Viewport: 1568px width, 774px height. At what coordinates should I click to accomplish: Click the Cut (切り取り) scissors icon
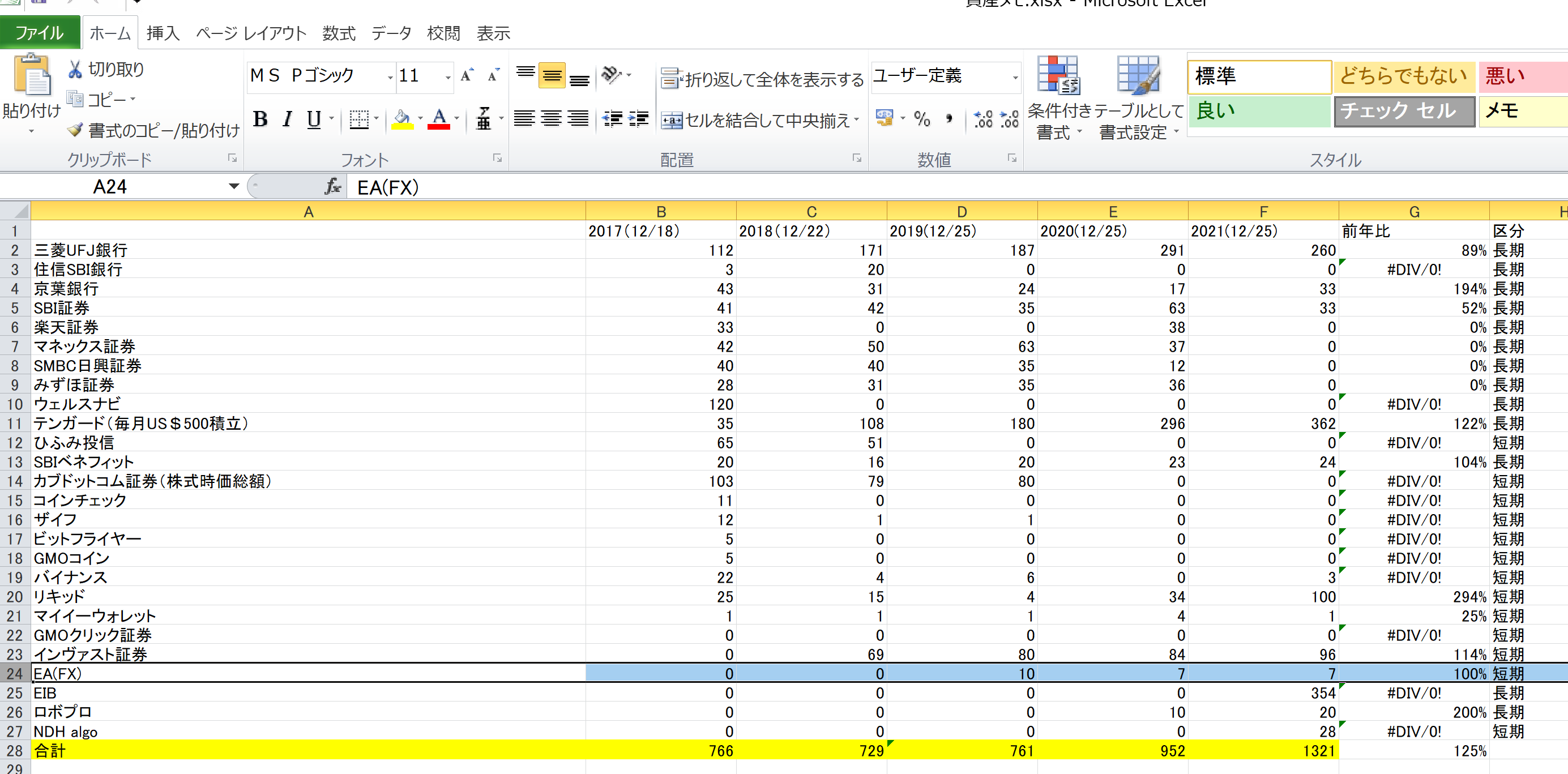coord(75,70)
